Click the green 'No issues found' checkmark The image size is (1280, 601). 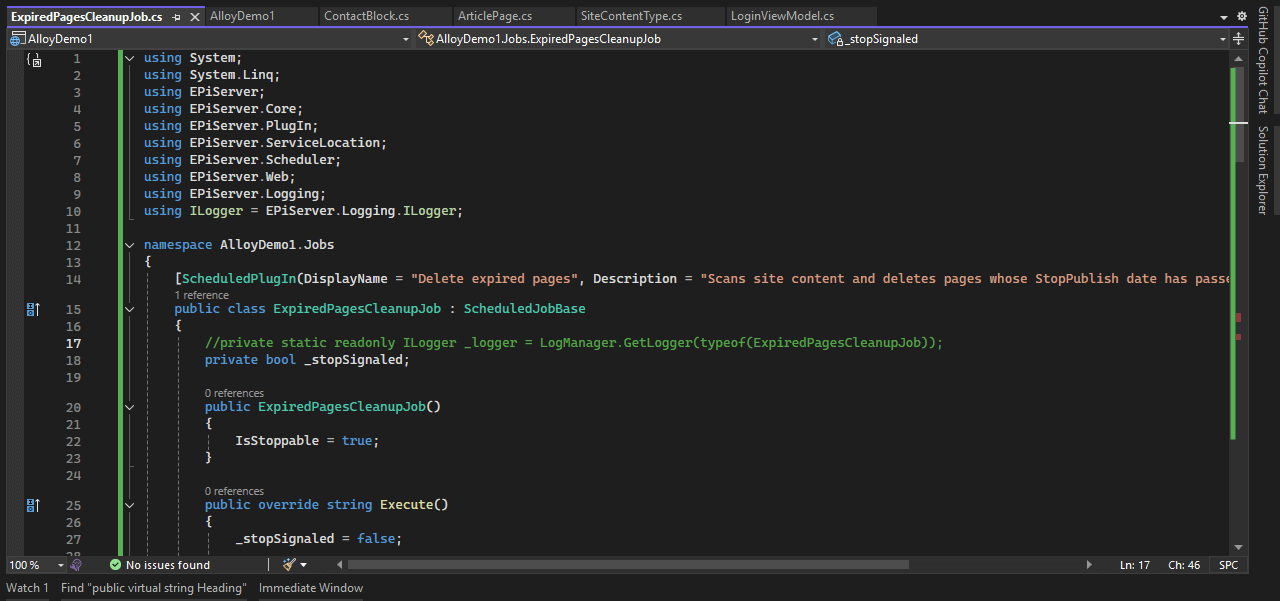click(113, 564)
